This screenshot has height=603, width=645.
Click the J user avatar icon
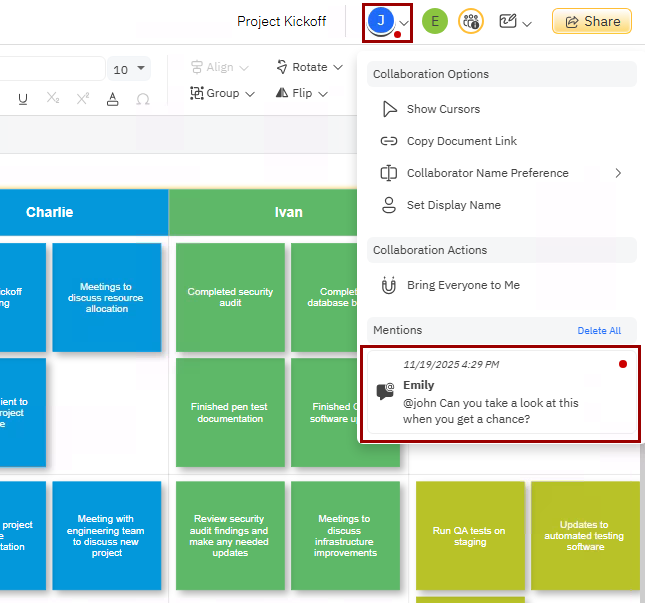click(380, 21)
